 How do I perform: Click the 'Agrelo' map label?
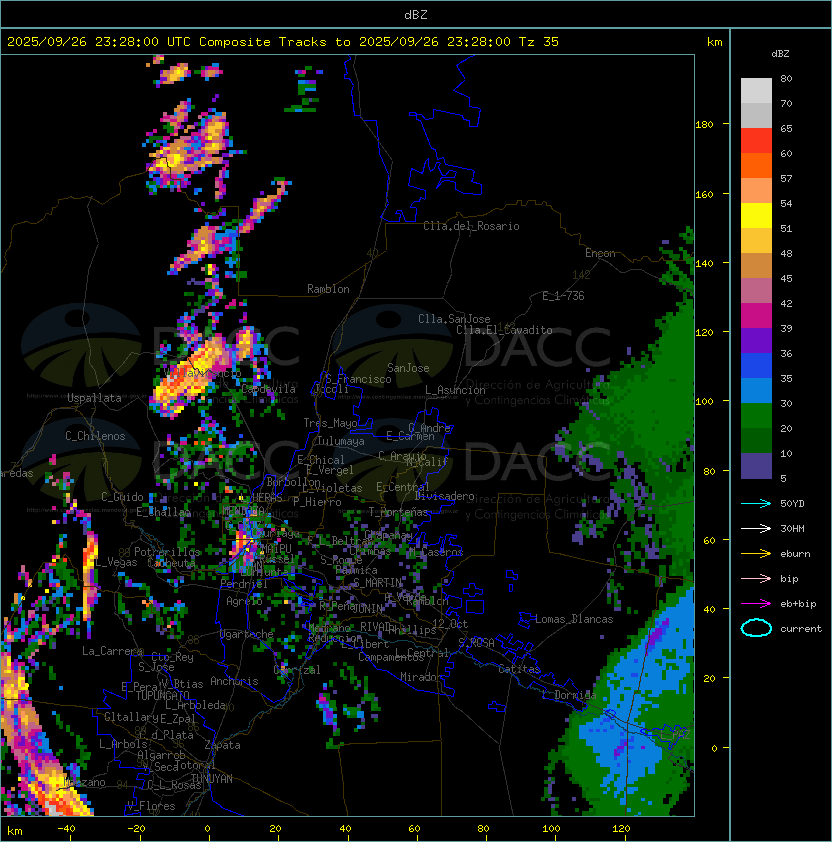click(244, 601)
